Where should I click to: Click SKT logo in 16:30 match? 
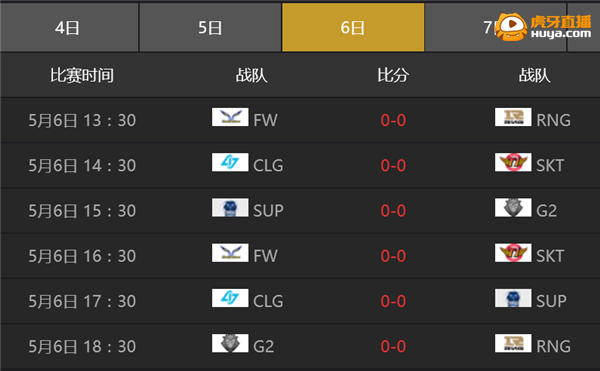click(513, 253)
